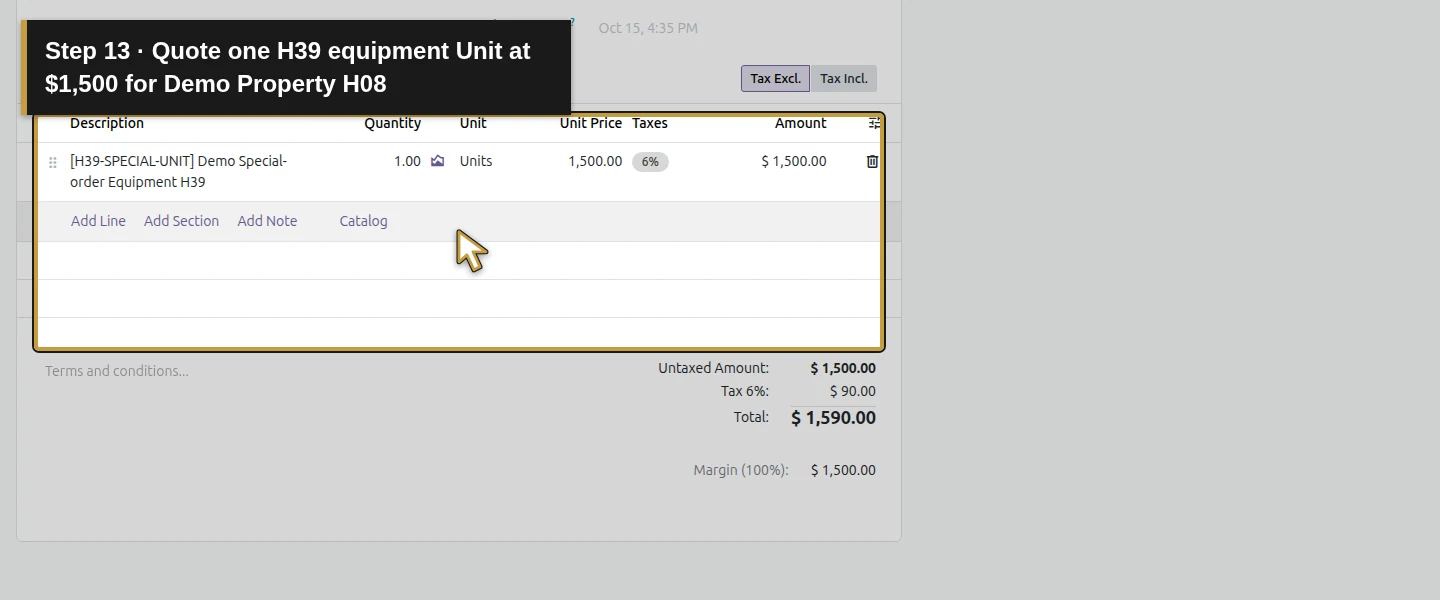Image resolution: width=1440 pixels, height=600 pixels.
Task: Click the Taxes column header
Action: point(650,123)
